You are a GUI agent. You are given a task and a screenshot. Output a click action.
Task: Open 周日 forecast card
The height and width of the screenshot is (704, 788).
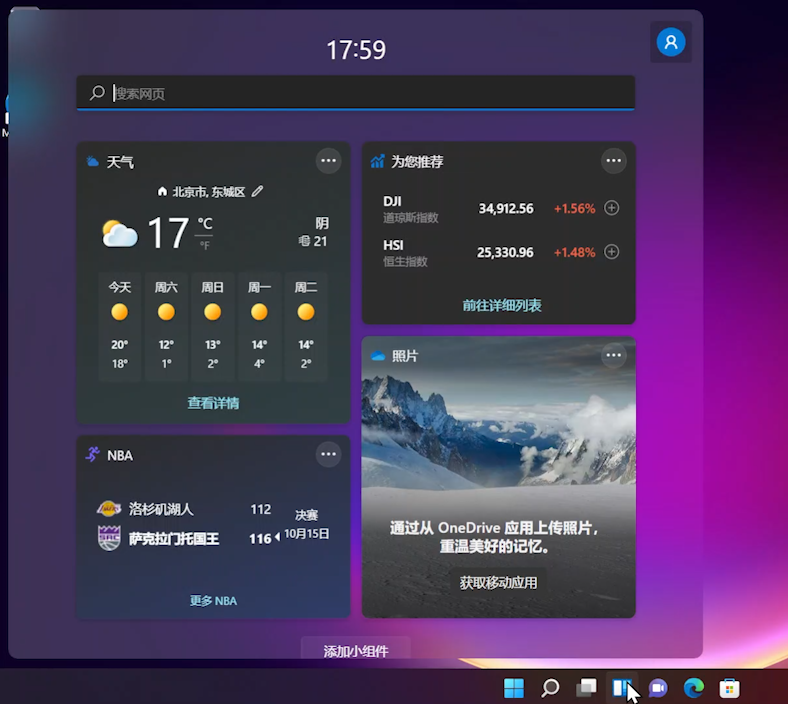pos(213,327)
